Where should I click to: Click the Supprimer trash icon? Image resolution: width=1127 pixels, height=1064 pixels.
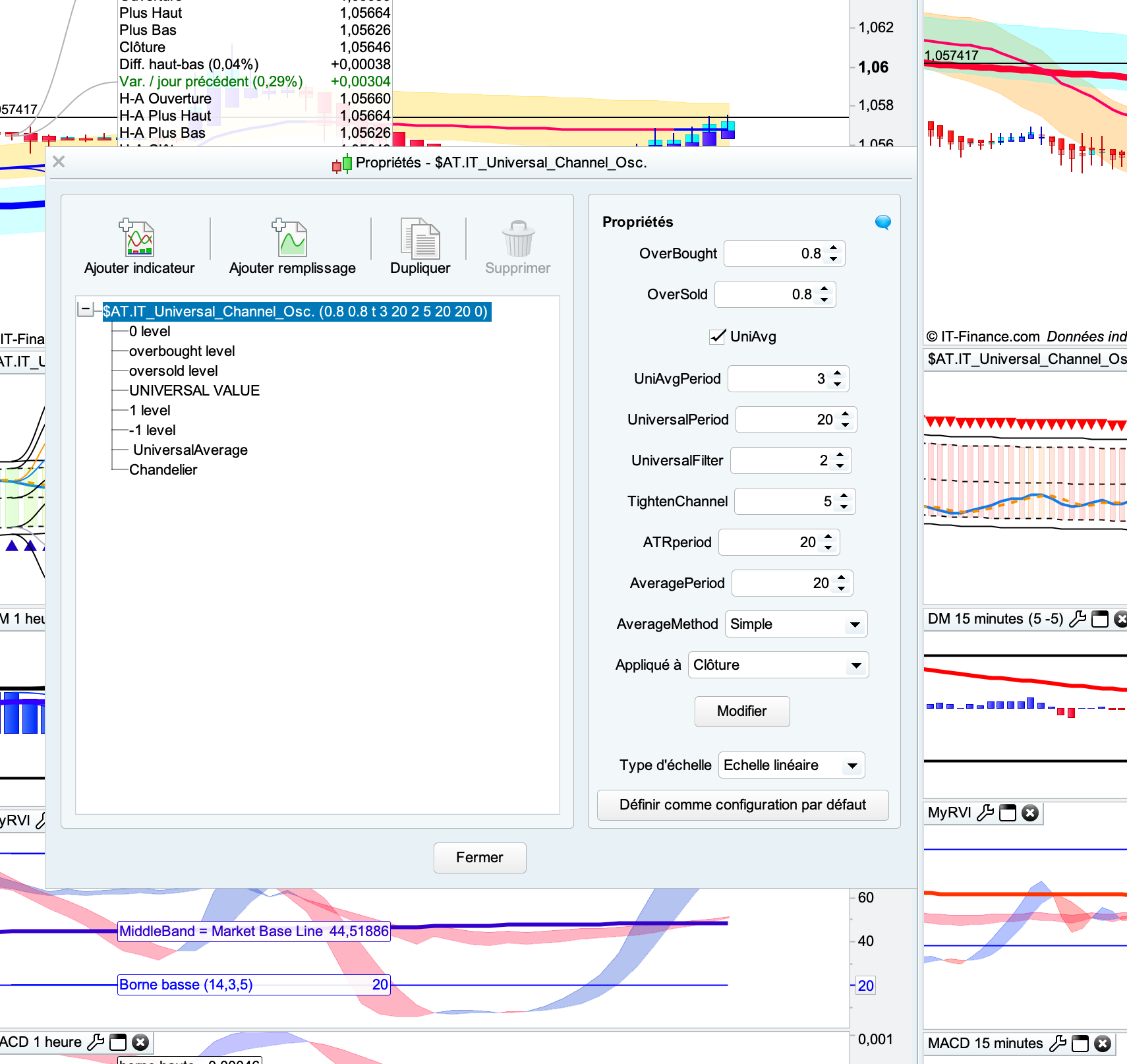[x=518, y=238]
